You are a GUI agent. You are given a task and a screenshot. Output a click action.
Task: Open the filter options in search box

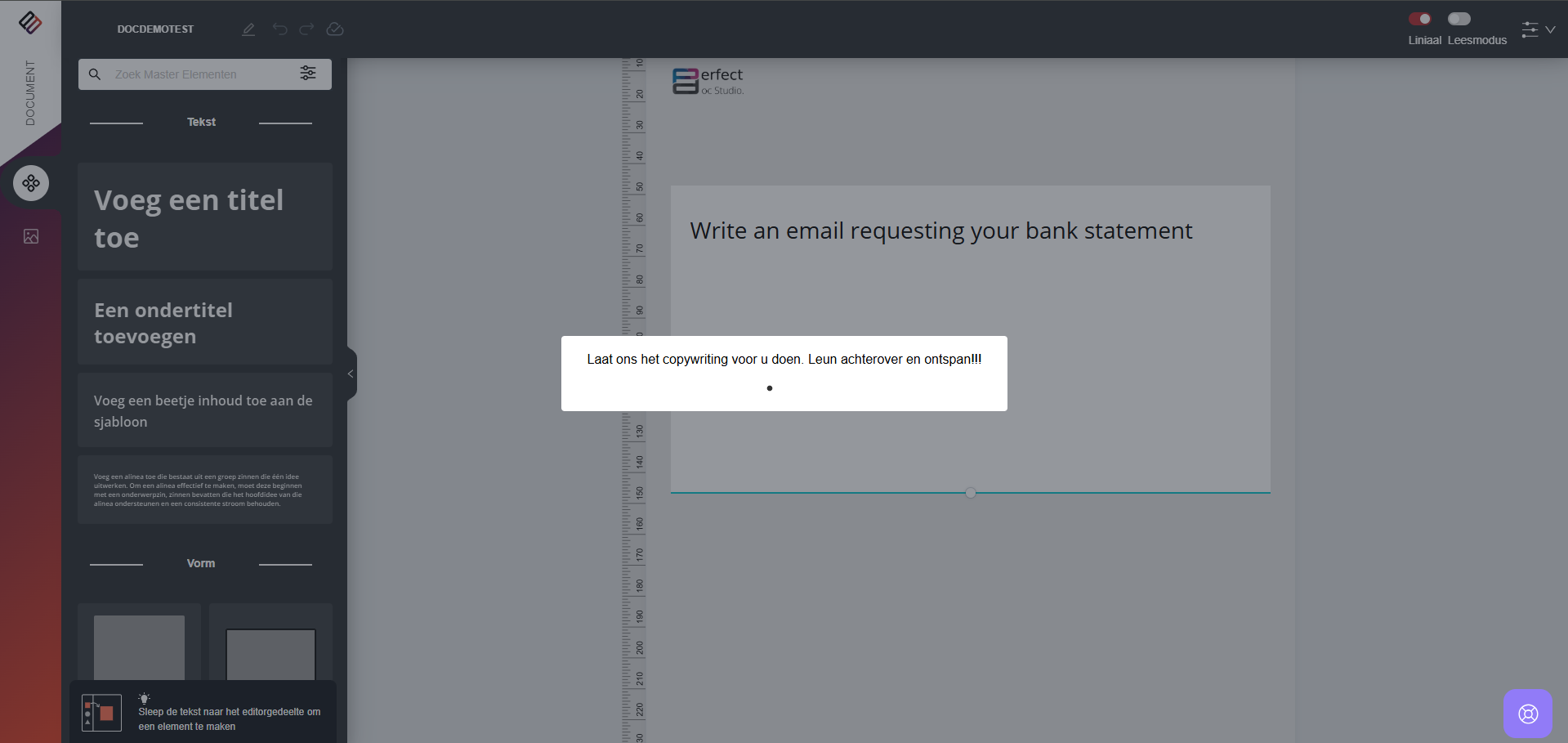pyautogui.click(x=308, y=74)
